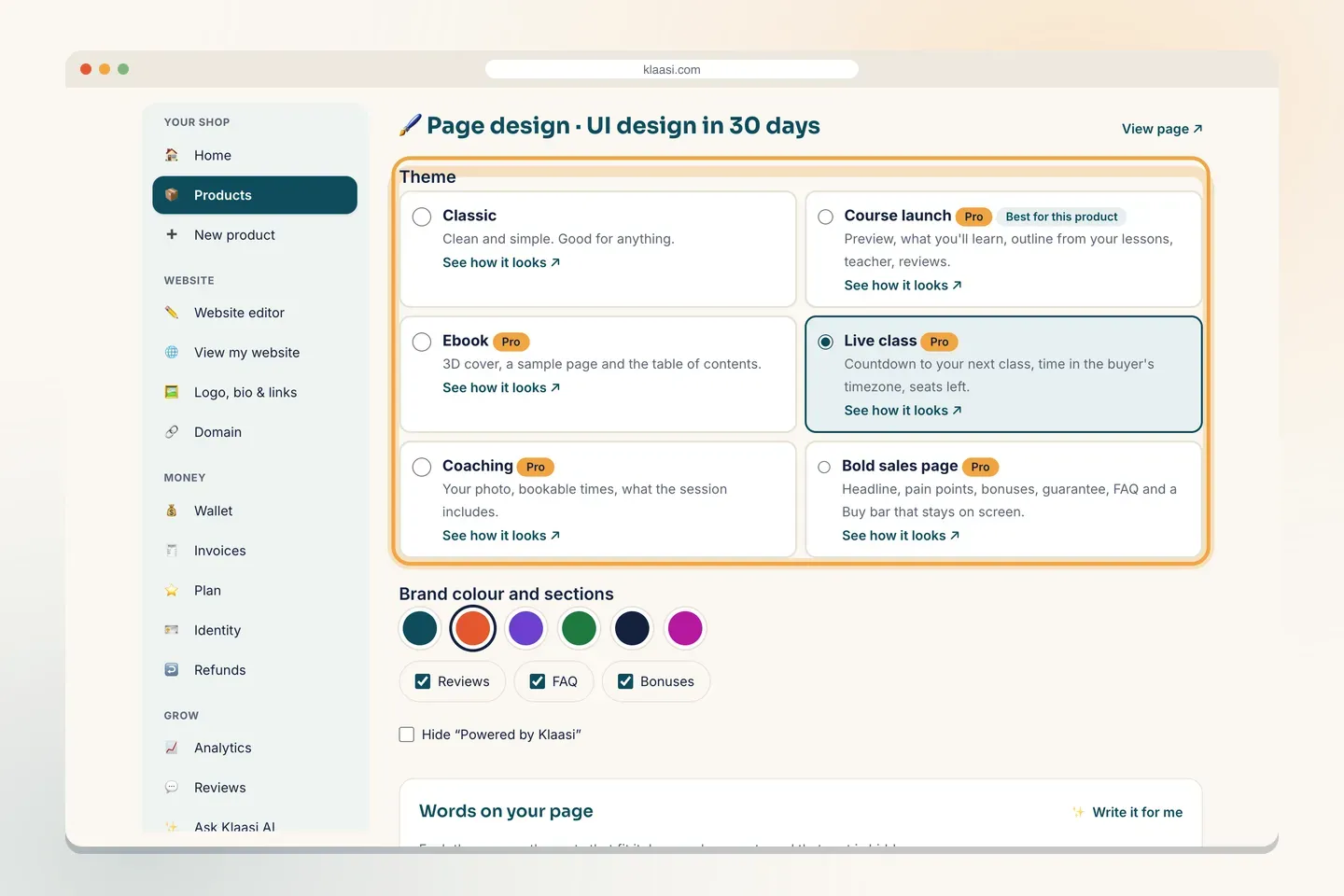1344x896 pixels.
Task: Select the Classic theme radio button
Action: [422, 217]
